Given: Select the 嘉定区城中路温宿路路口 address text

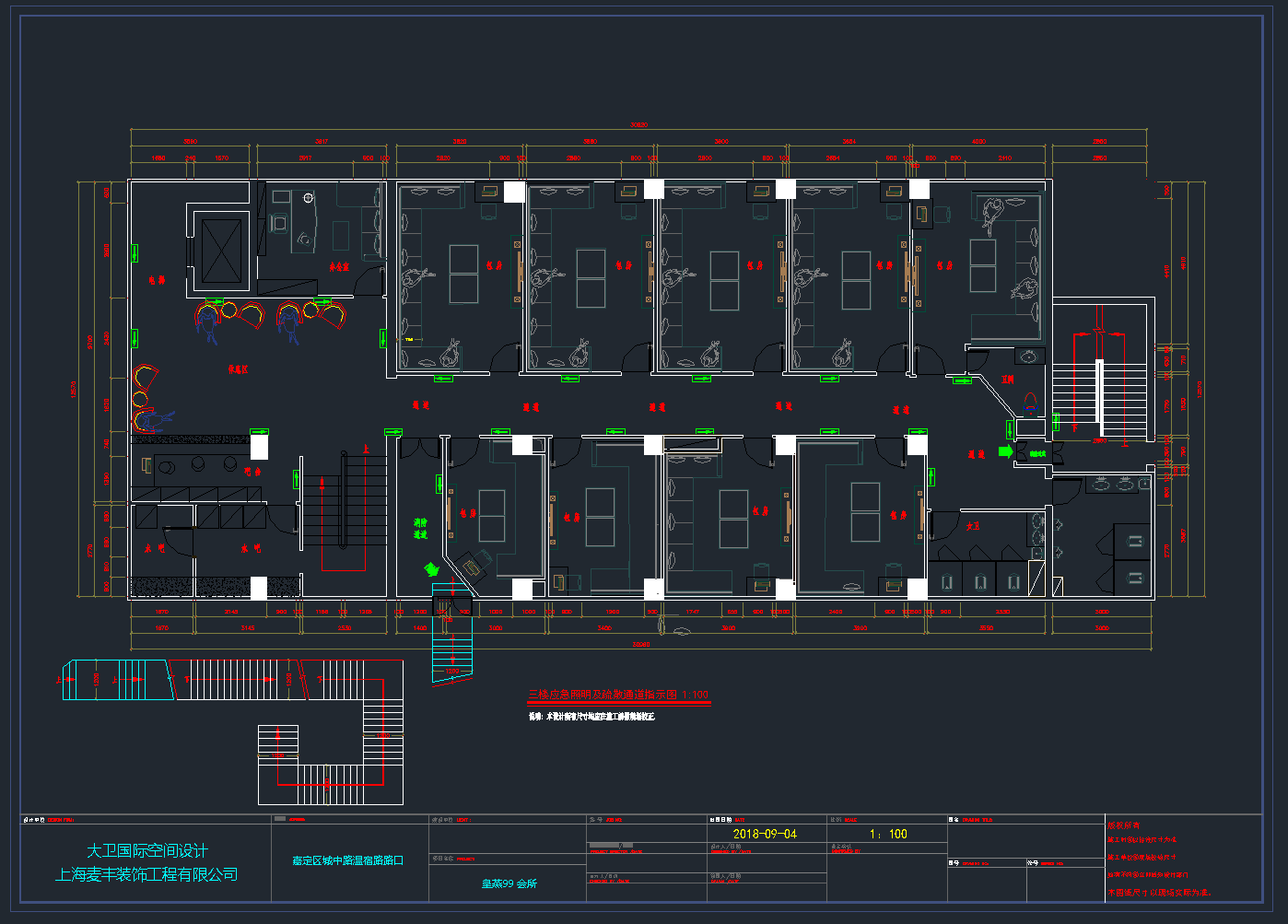Looking at the screenshot, I should pyautogui.click(x=348, y=860).
